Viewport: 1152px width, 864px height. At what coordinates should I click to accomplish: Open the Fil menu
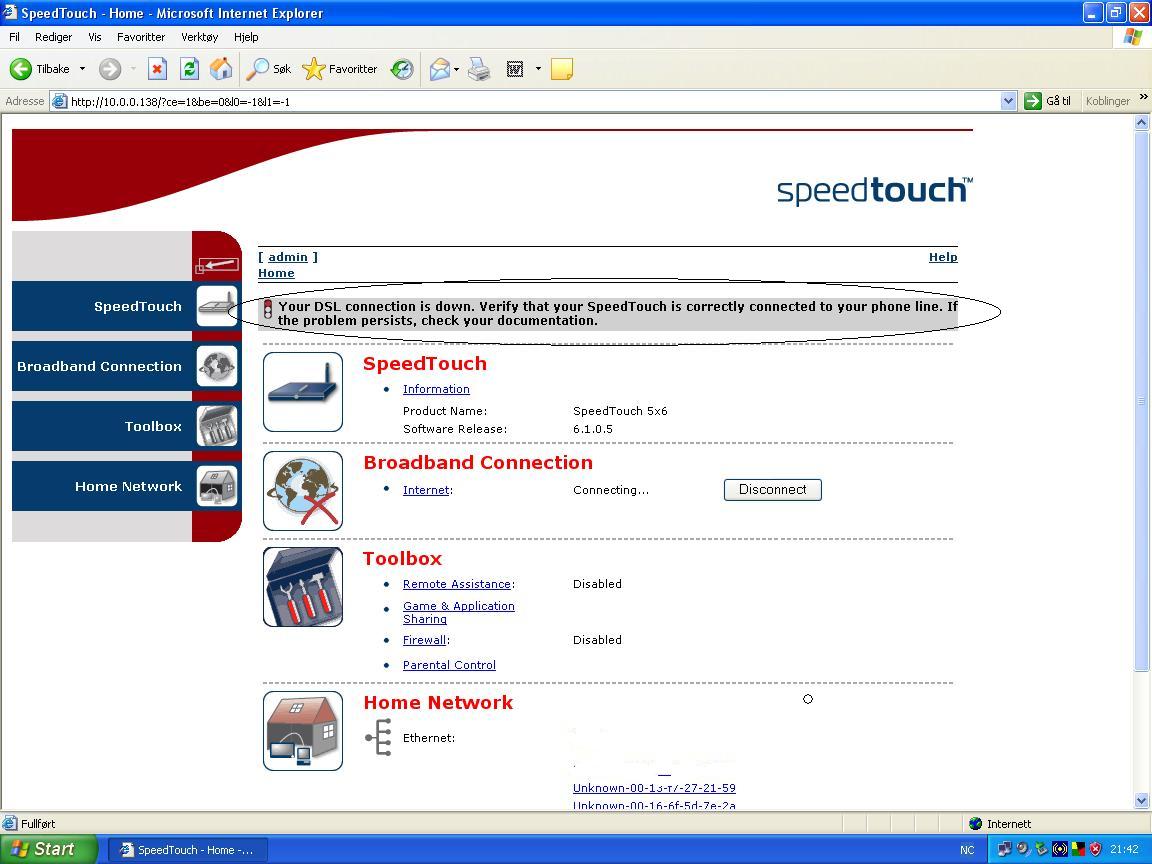[x=14, y=37]
